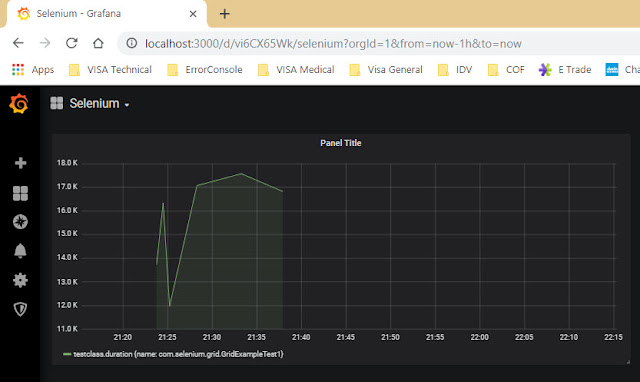640x382 pixels.
Task: Open the Grafana logo home menu
Action: (x=19, y=104)
